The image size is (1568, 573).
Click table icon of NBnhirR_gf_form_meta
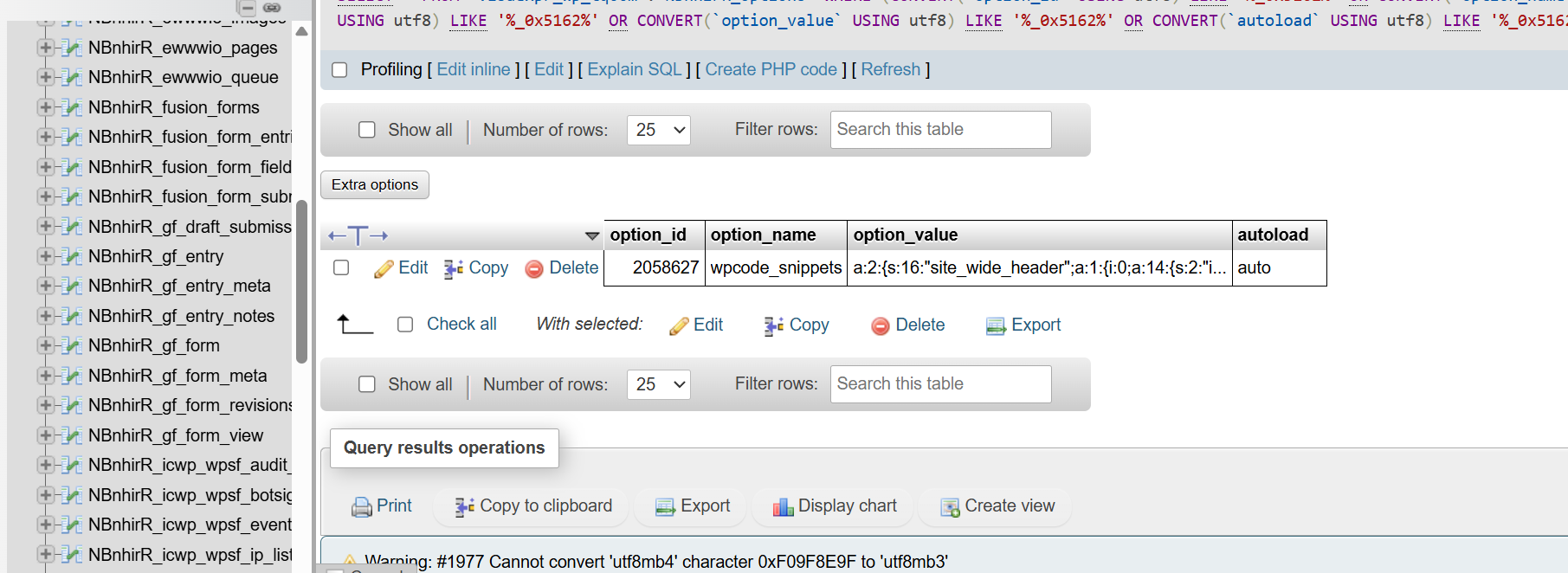point(73,377)
